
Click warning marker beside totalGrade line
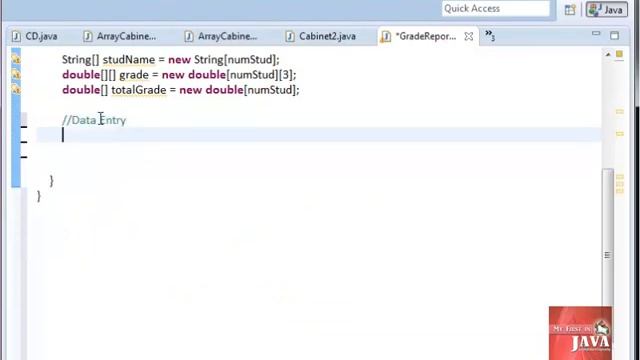click(16, 90)
